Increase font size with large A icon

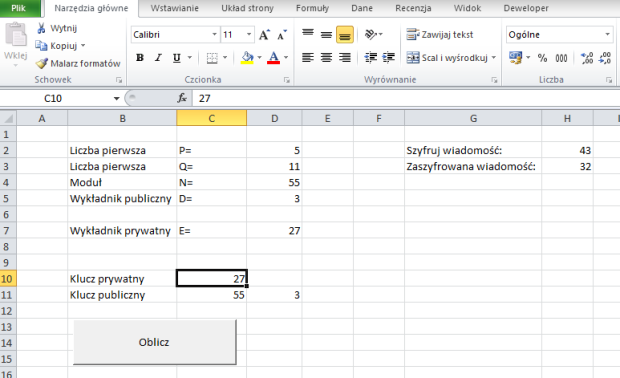pyautogui.click(x=264, y=35)
